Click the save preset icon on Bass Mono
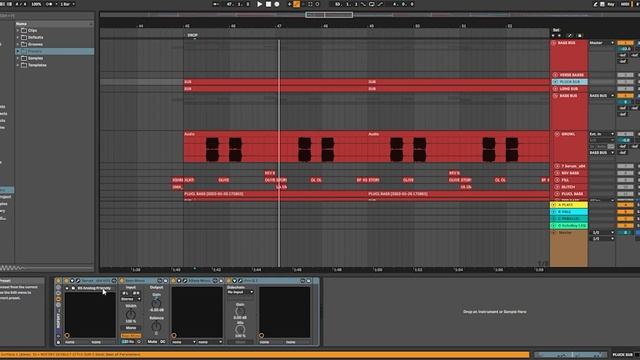Viewport: 640px width, 360px height. click(166, 281)
